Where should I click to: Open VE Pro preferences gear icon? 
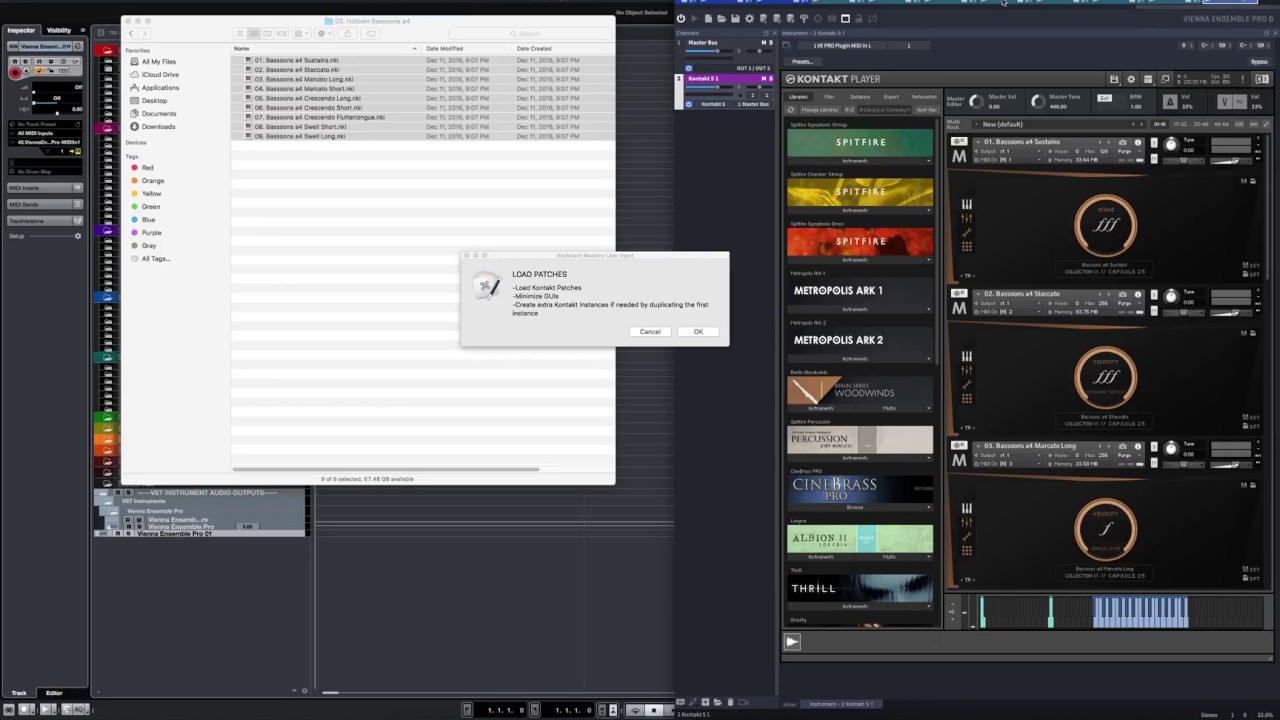tap(749, 18)
